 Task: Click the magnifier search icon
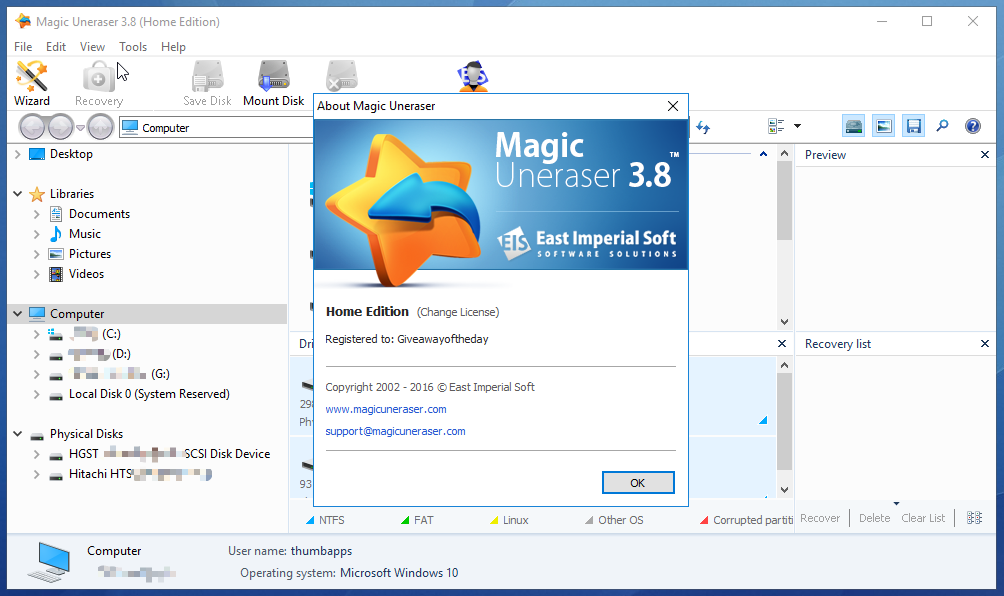coord(943,126)
